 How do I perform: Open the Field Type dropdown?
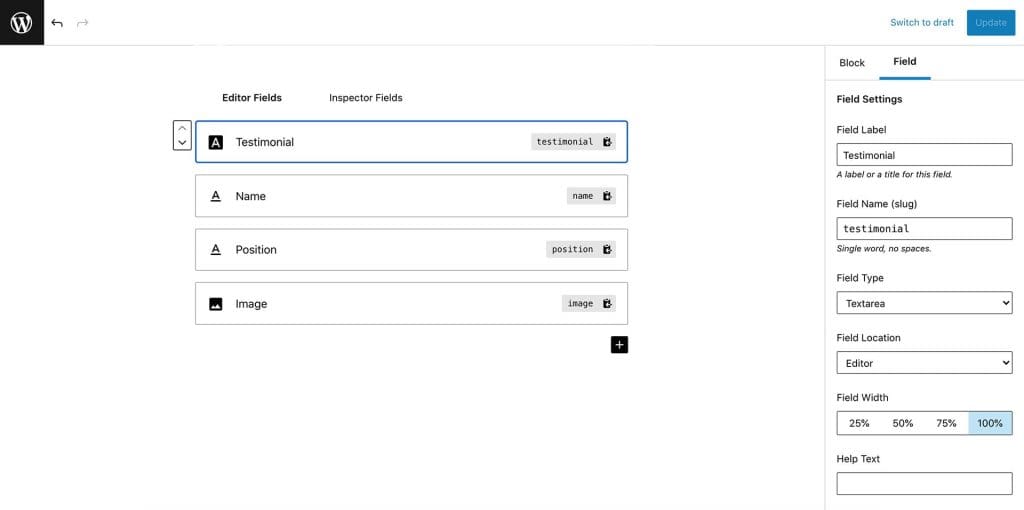tap(924, 303)
